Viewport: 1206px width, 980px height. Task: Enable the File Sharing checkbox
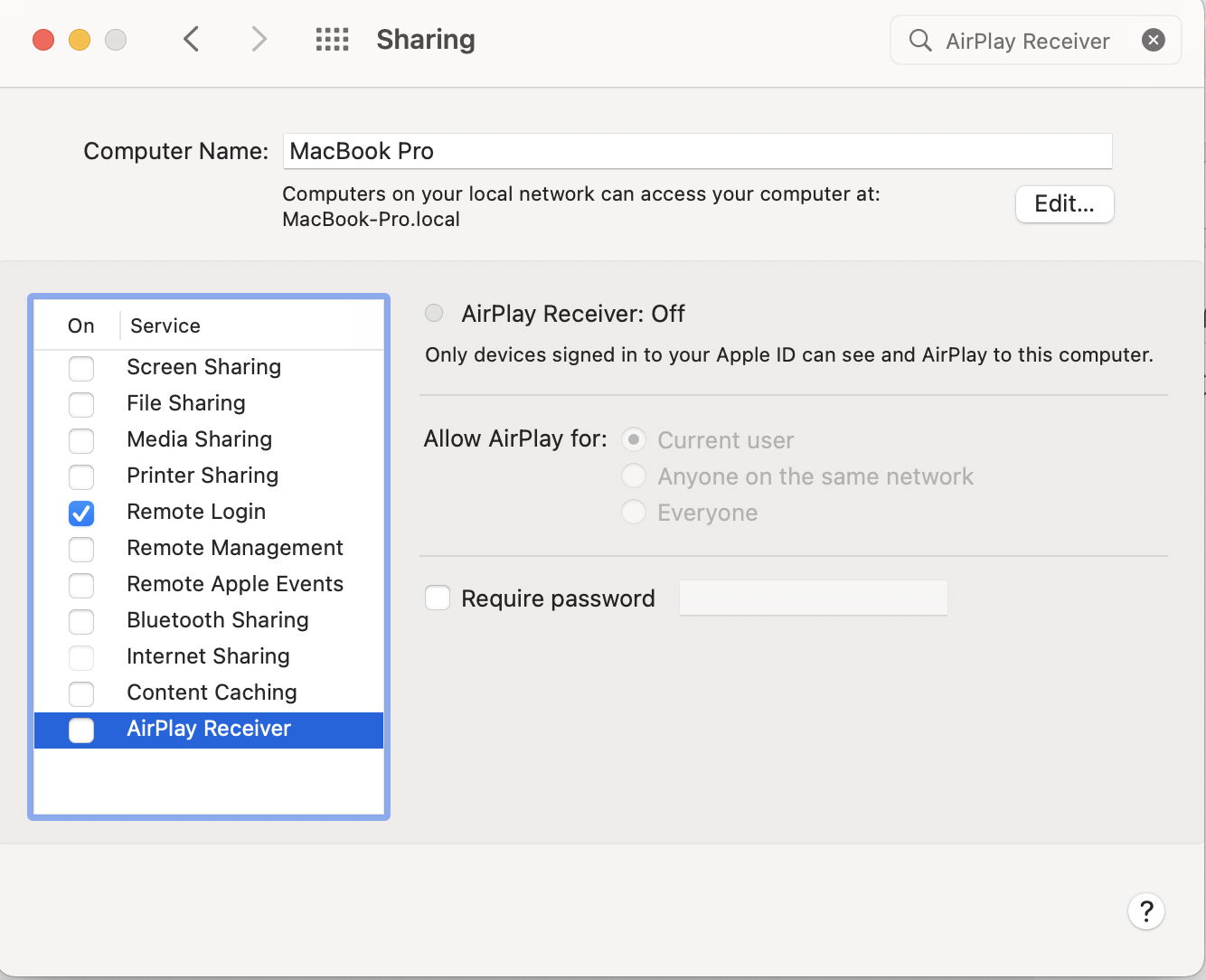coord(81,404)
